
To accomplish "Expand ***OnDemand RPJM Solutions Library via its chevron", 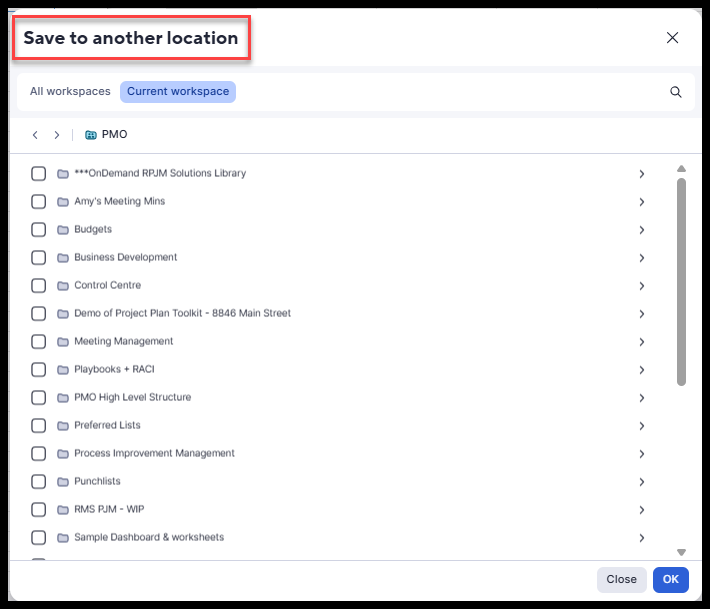I will (x=642, y=174).
